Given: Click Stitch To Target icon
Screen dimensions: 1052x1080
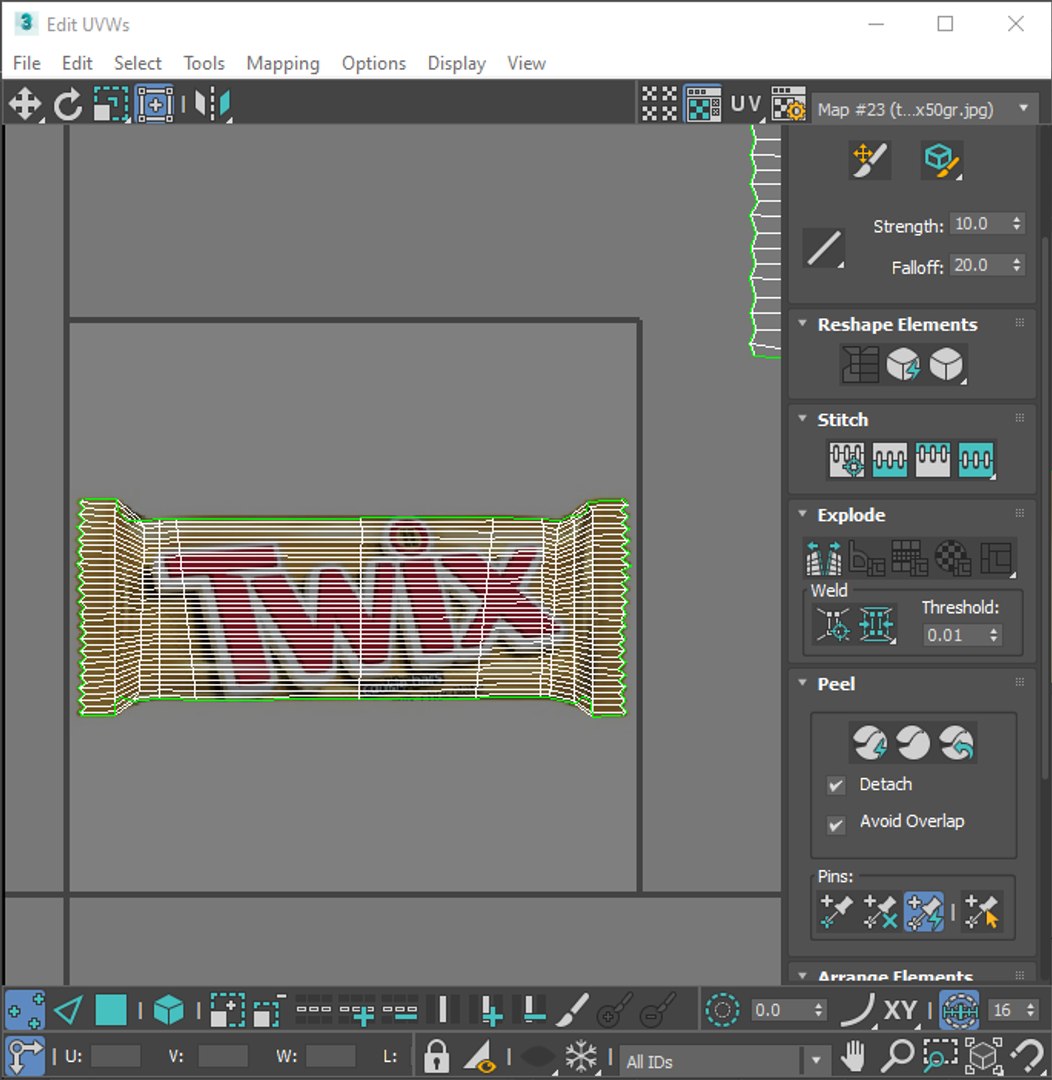Looking at the screenshot, I should [847, 459].
